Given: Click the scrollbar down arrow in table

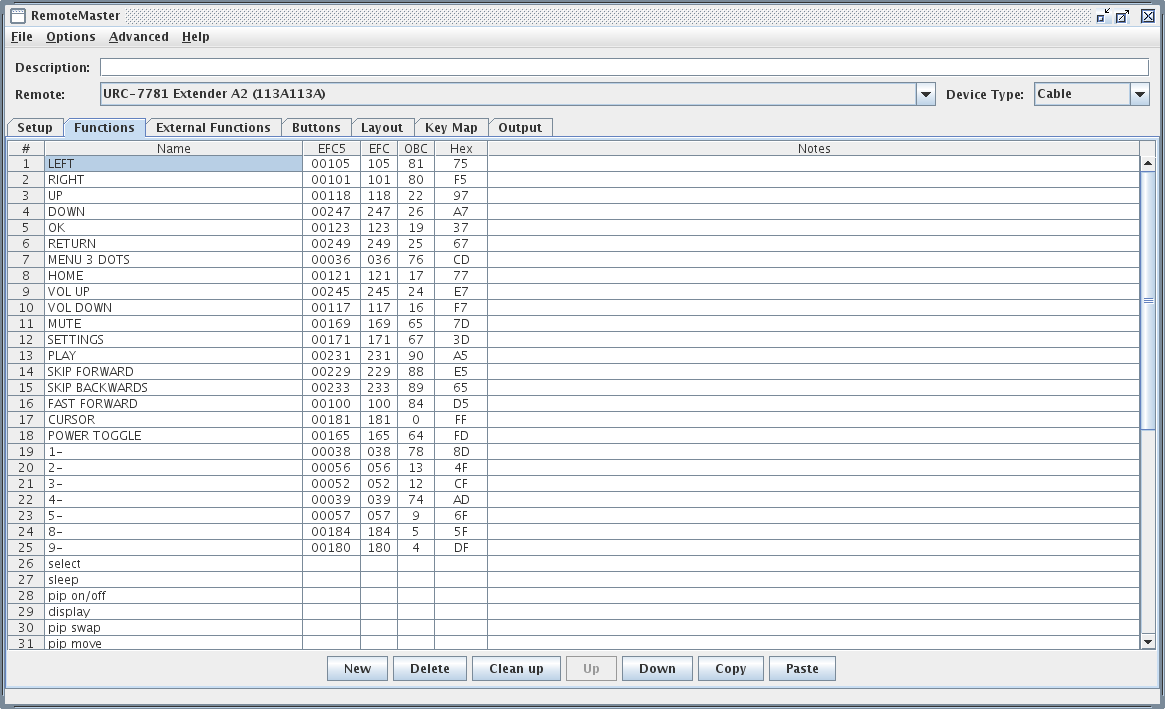Looking at the screenshot, I should [1147, 642].
